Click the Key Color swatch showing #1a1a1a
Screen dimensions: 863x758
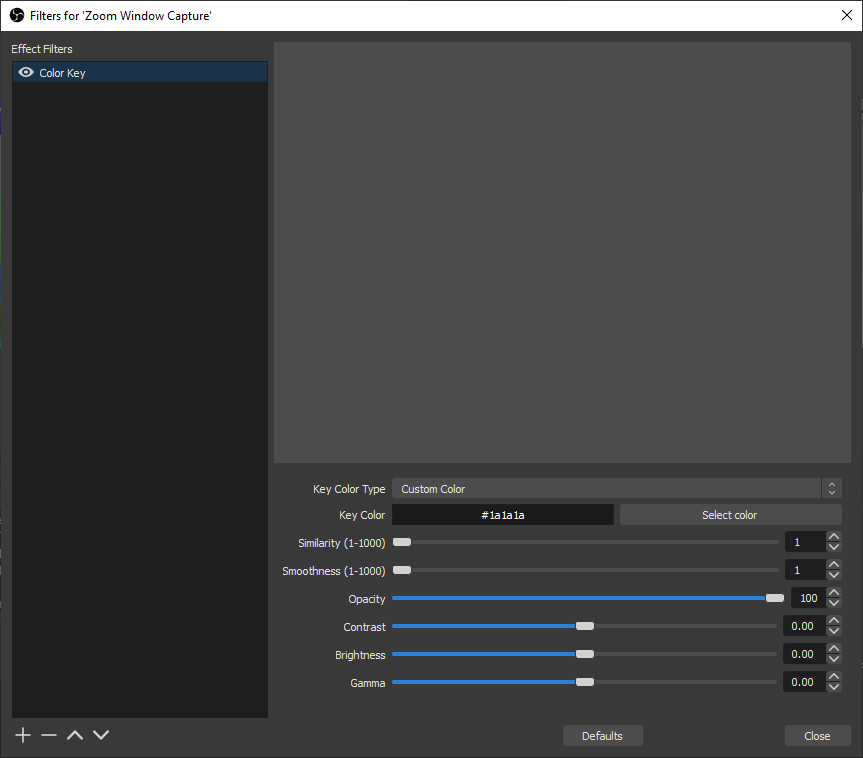(503, 514)
